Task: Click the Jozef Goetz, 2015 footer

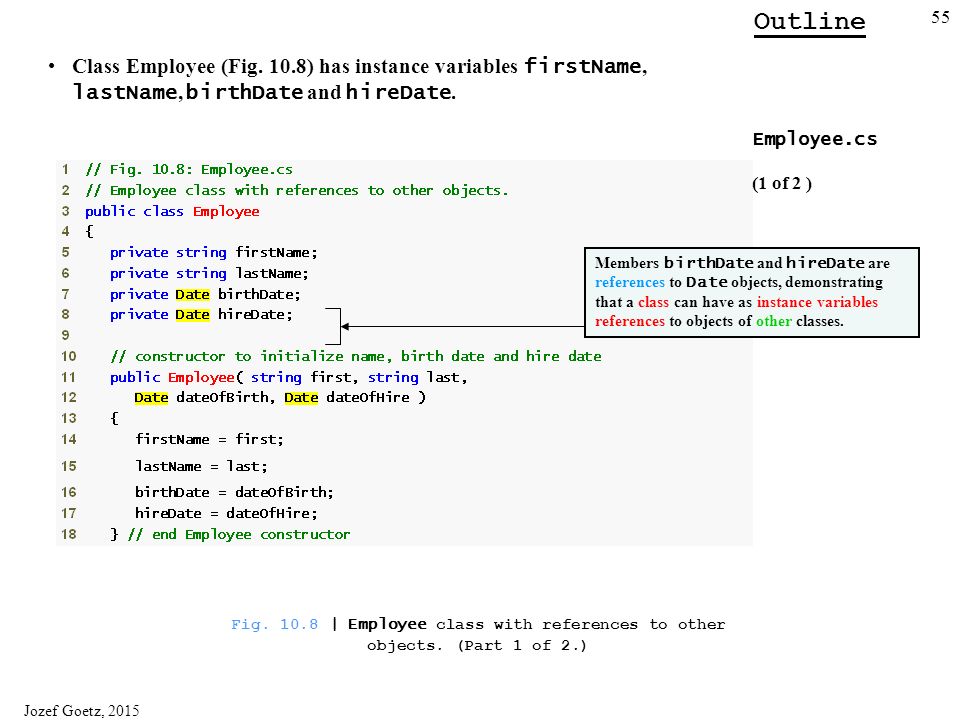Action: (81, 711)
